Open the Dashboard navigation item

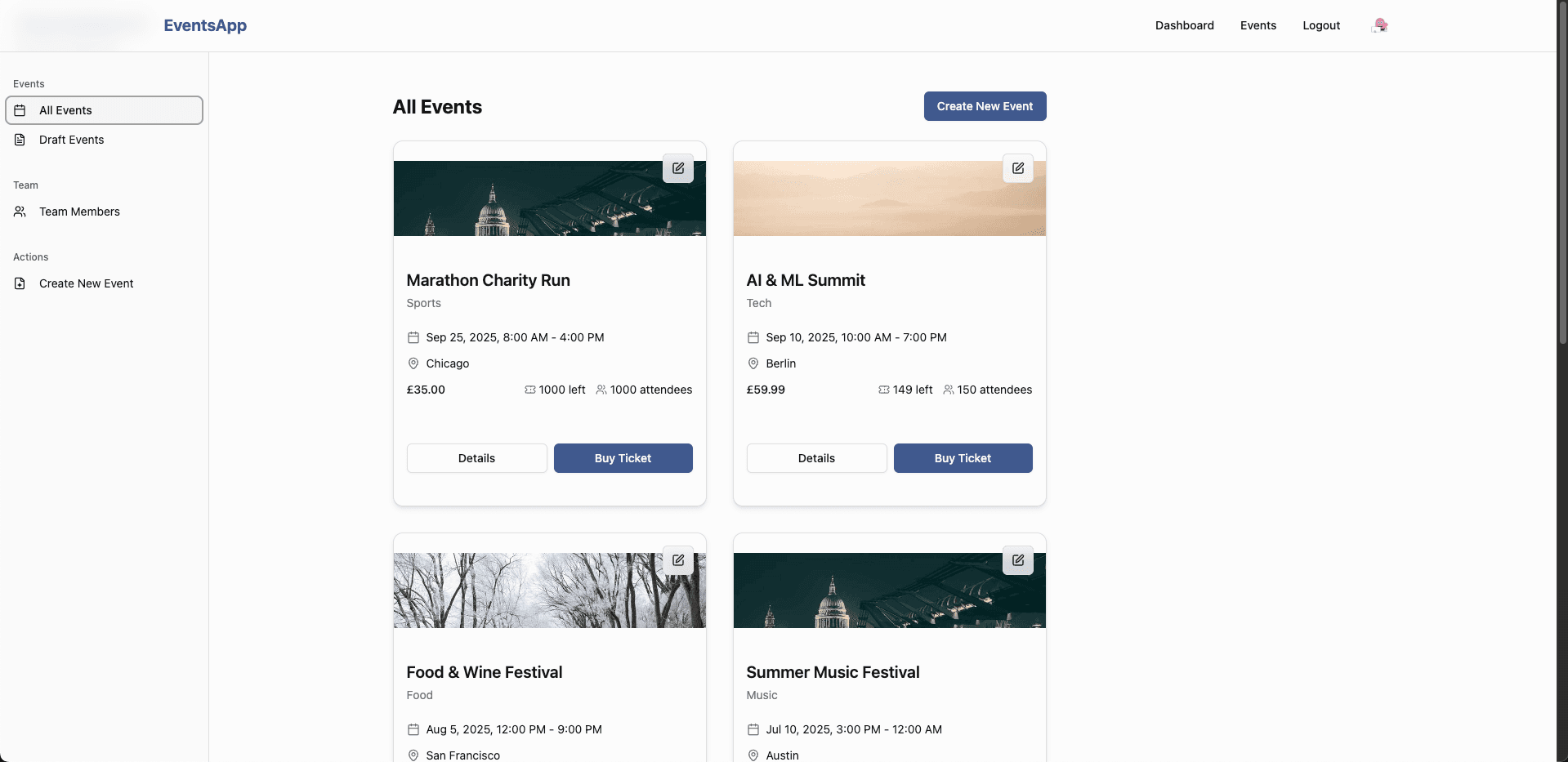[x=1184, y=25]
